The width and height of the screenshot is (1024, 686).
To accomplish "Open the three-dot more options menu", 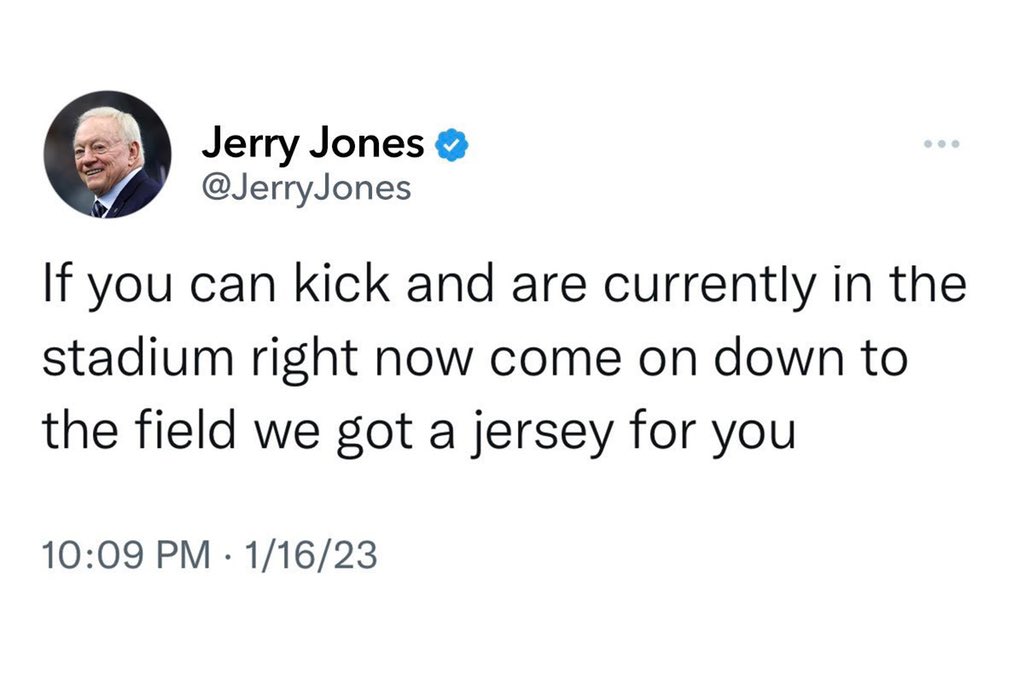I will (x=941, y=145).
